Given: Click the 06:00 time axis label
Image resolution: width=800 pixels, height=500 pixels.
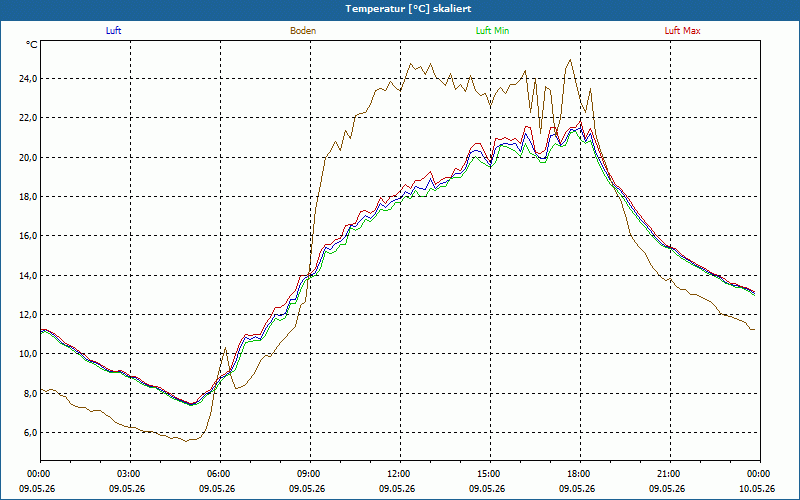Looking at the screenshot, I should pos(220,474).
